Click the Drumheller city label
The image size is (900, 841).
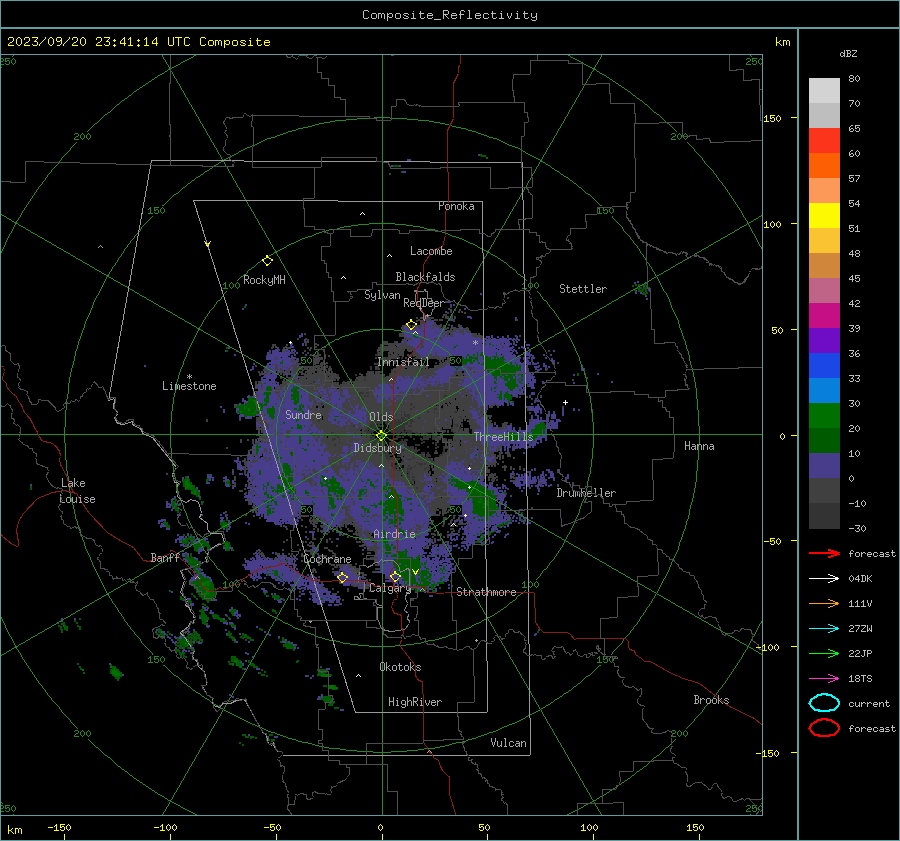click(586, 493)
